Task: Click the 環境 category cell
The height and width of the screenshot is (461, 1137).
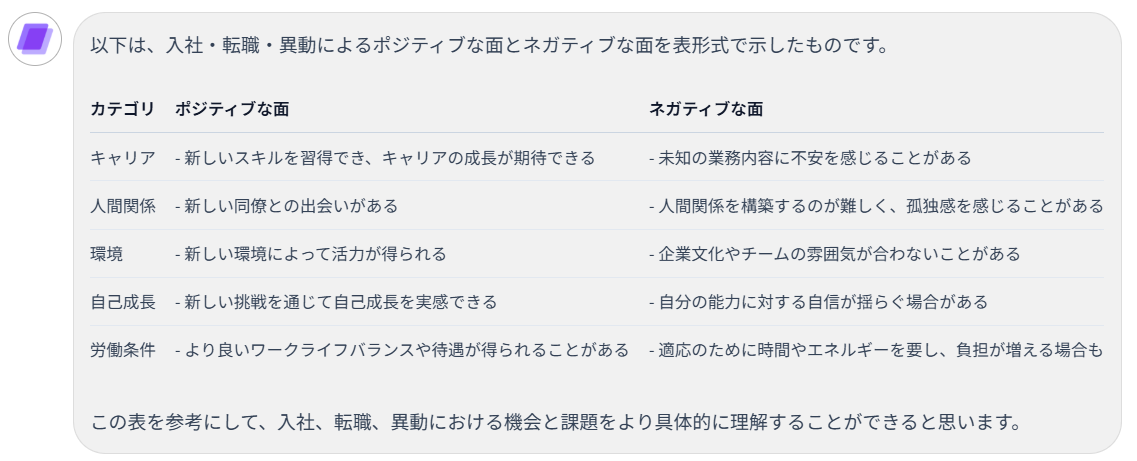Action: coord(107,254)
